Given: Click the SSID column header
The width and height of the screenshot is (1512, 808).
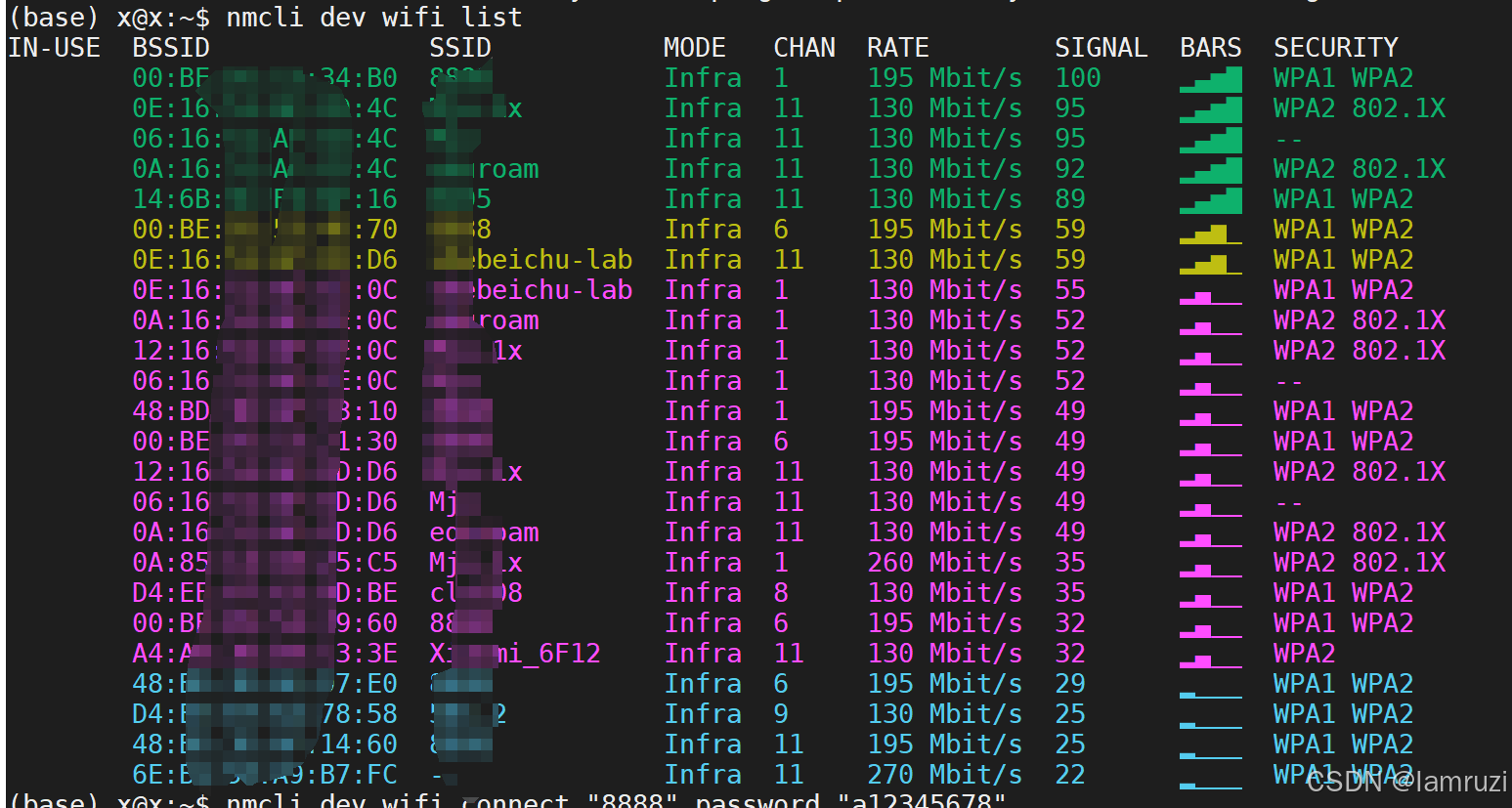Looking at the screenshot, I should [x=460, y=48].
